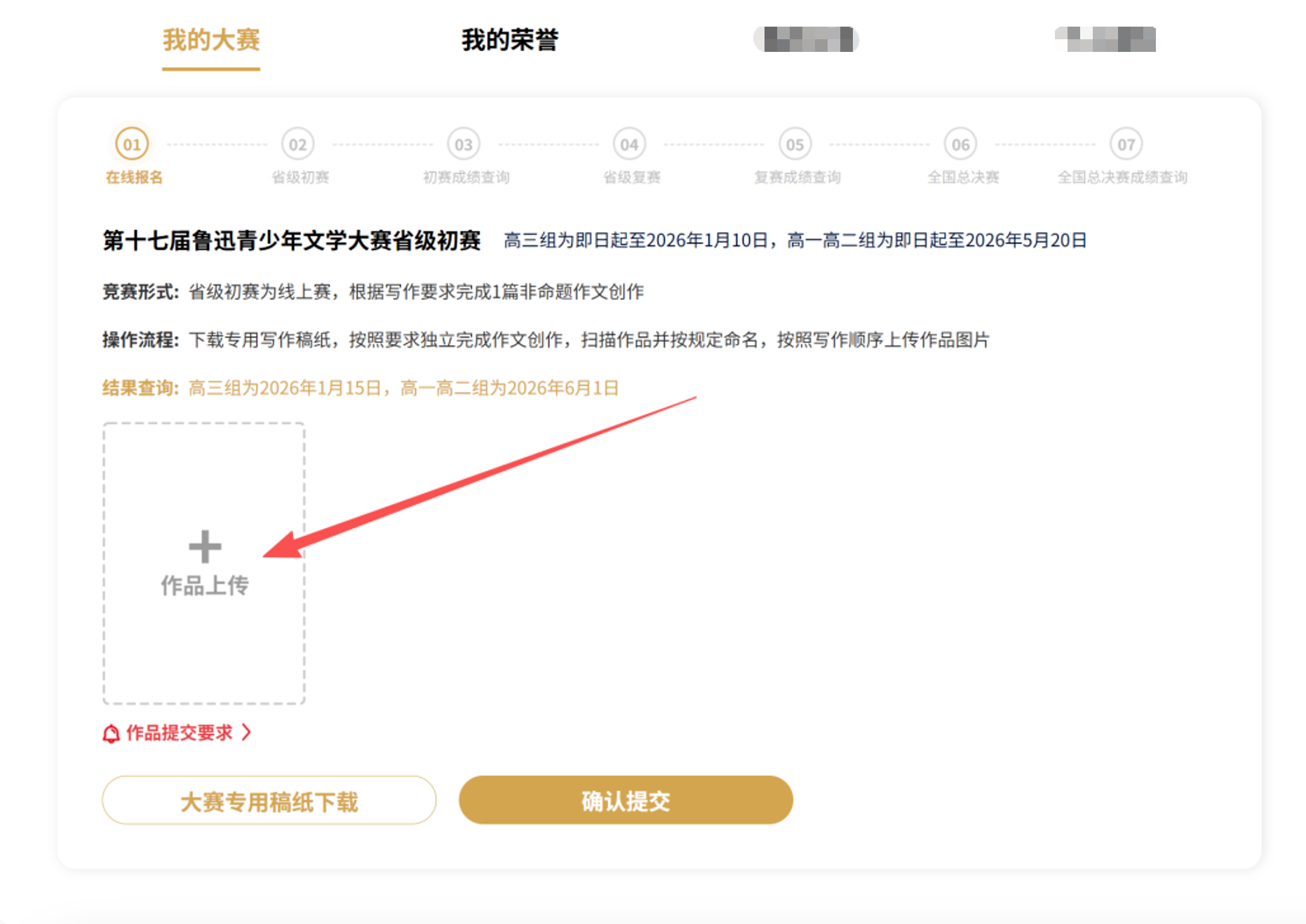The width and height of the screenshot is (1306, 924).
Task: Select step 04 省级复赛 circle
Action: (x=629, y=144)
